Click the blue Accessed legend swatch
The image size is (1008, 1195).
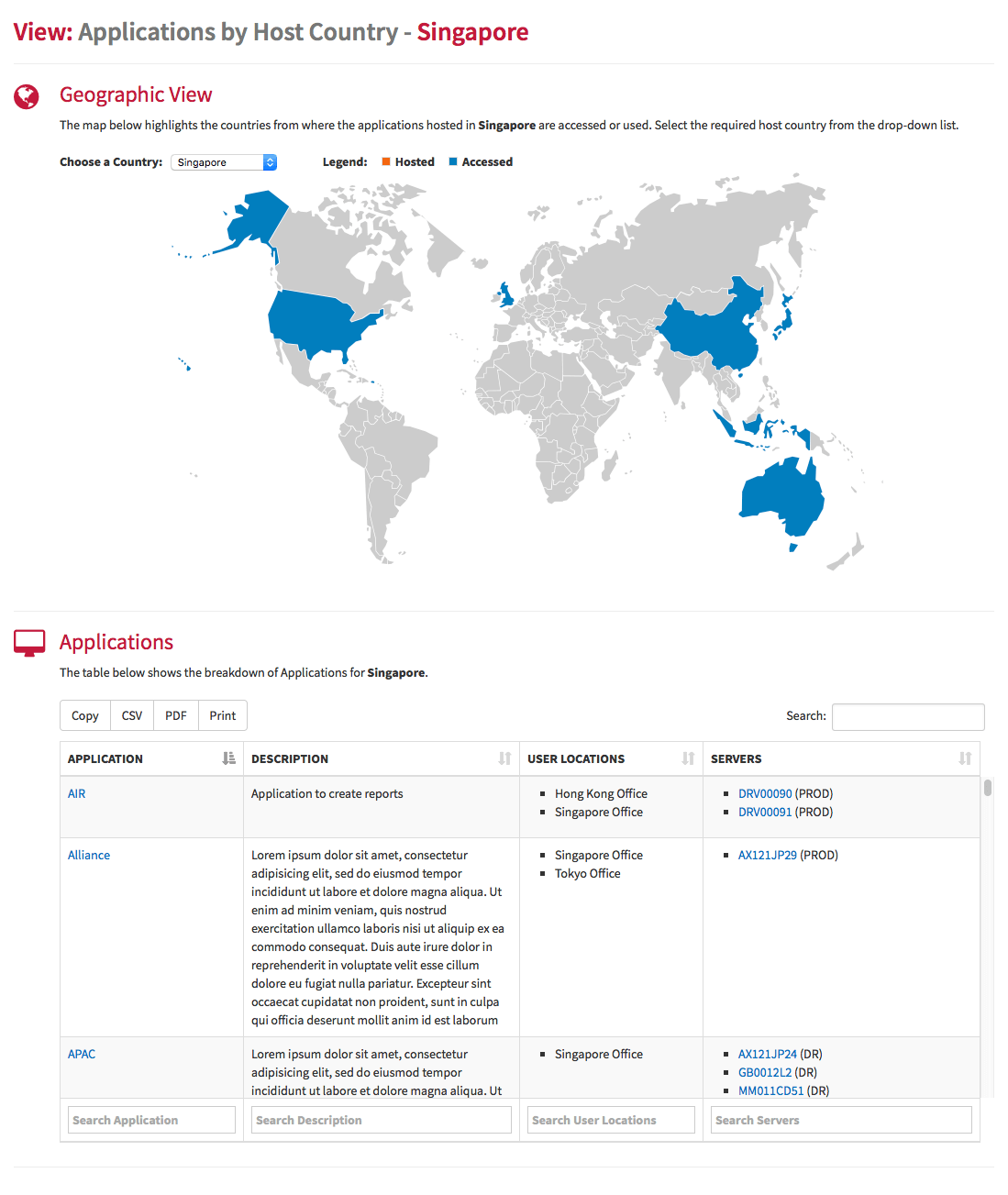tap(453, 161)
